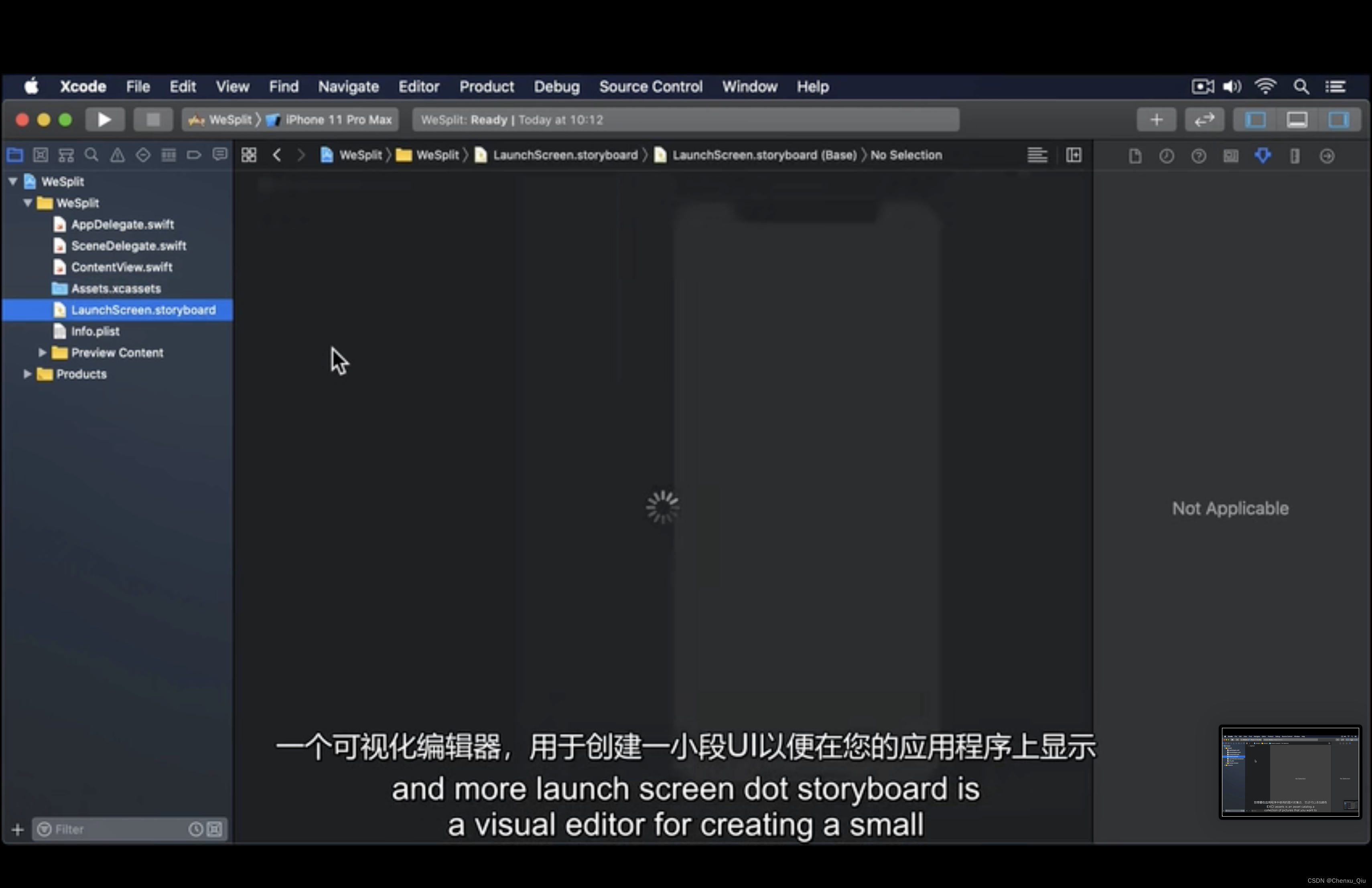This screenshot has width=1372, height=888.
Task: Expand the Preview Content folder
Action: pyautogui.click(x=42, y=353)
